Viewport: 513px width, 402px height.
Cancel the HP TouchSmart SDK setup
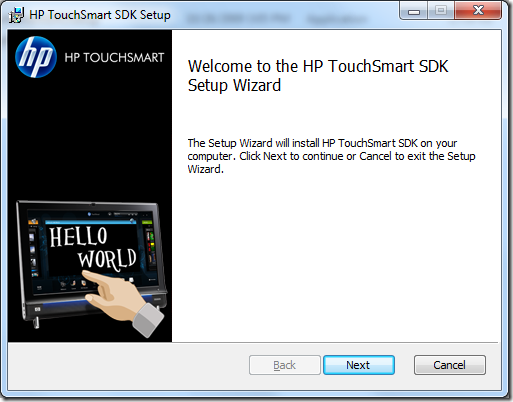tap(450, 365)
